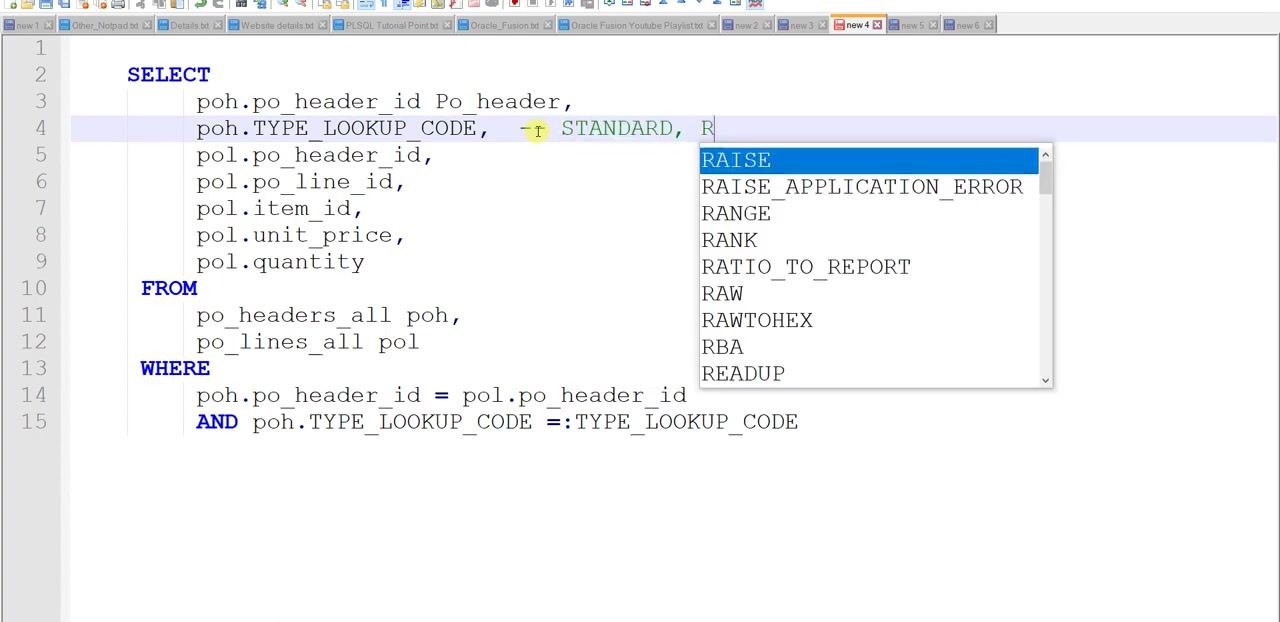The image size is (1280, 622).
Task: Click the join condition on line 14
Action: click(x=441, y=395)
